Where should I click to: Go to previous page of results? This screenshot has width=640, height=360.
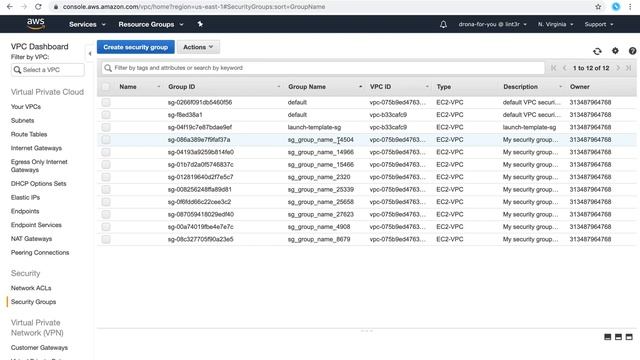[564, 68]
